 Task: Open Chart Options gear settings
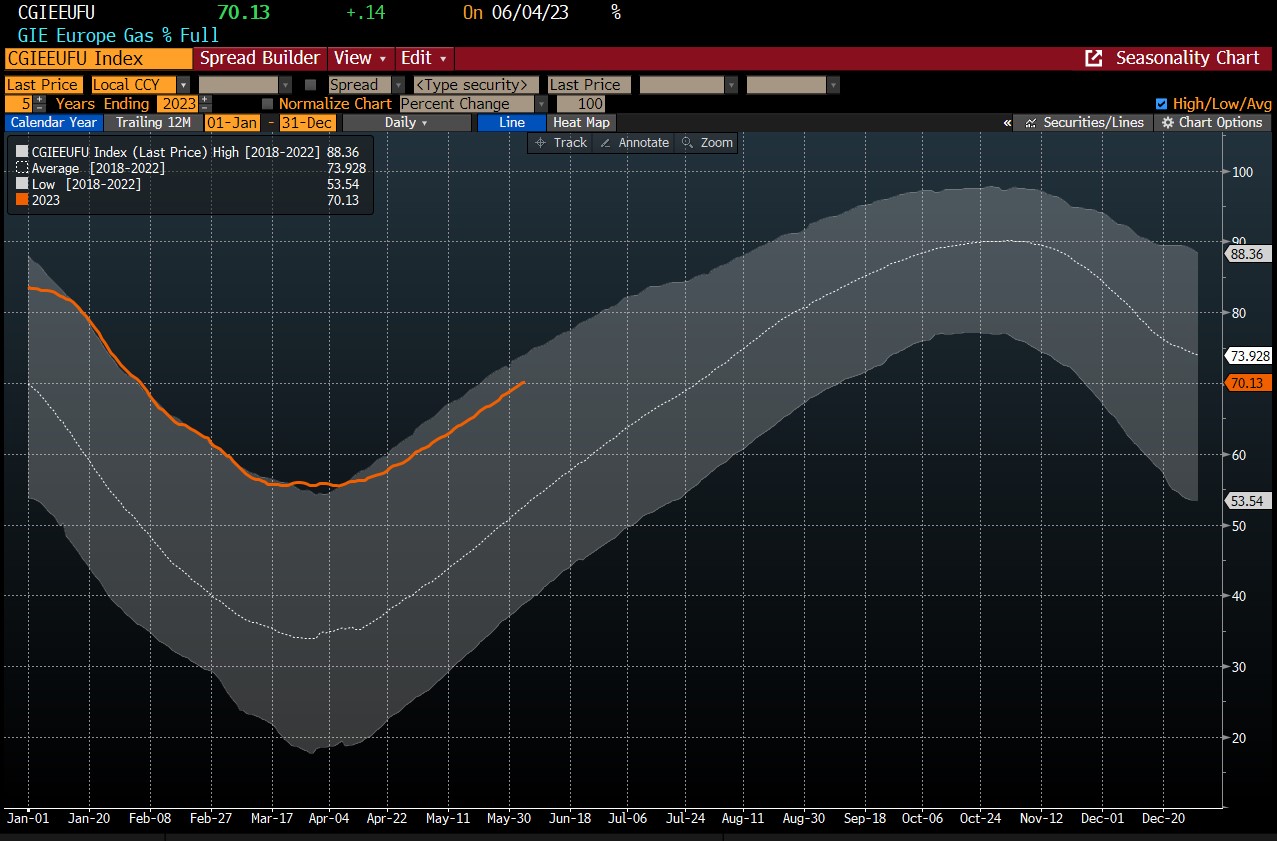pos(1211,122)
